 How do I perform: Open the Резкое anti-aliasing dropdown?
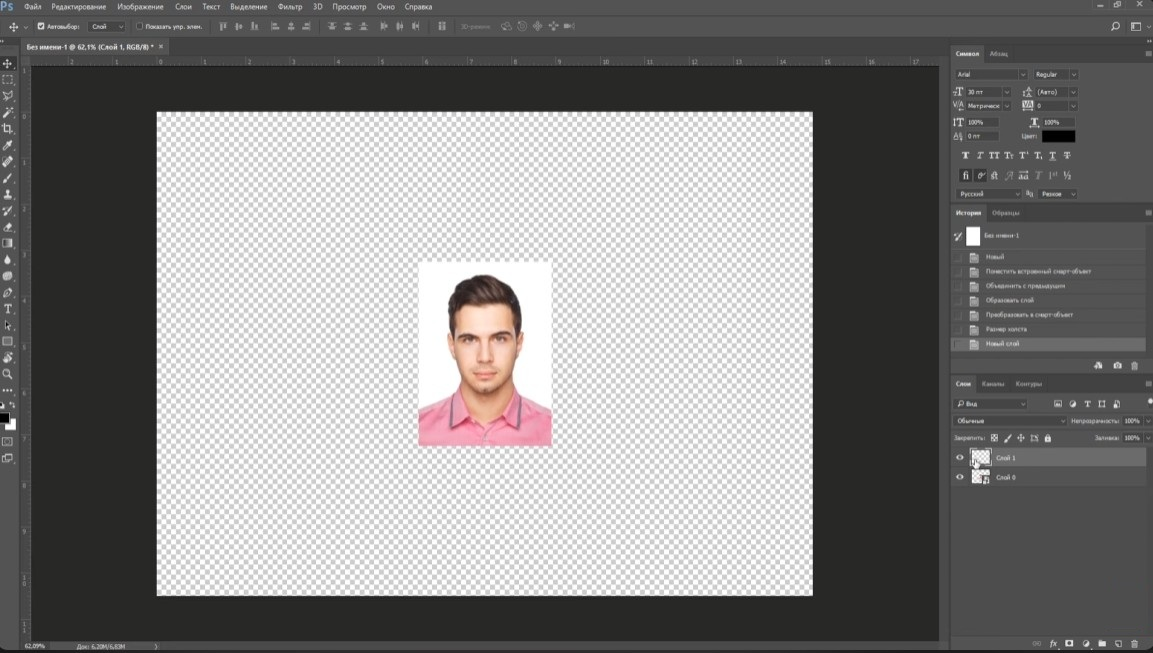coord(1059,194)
